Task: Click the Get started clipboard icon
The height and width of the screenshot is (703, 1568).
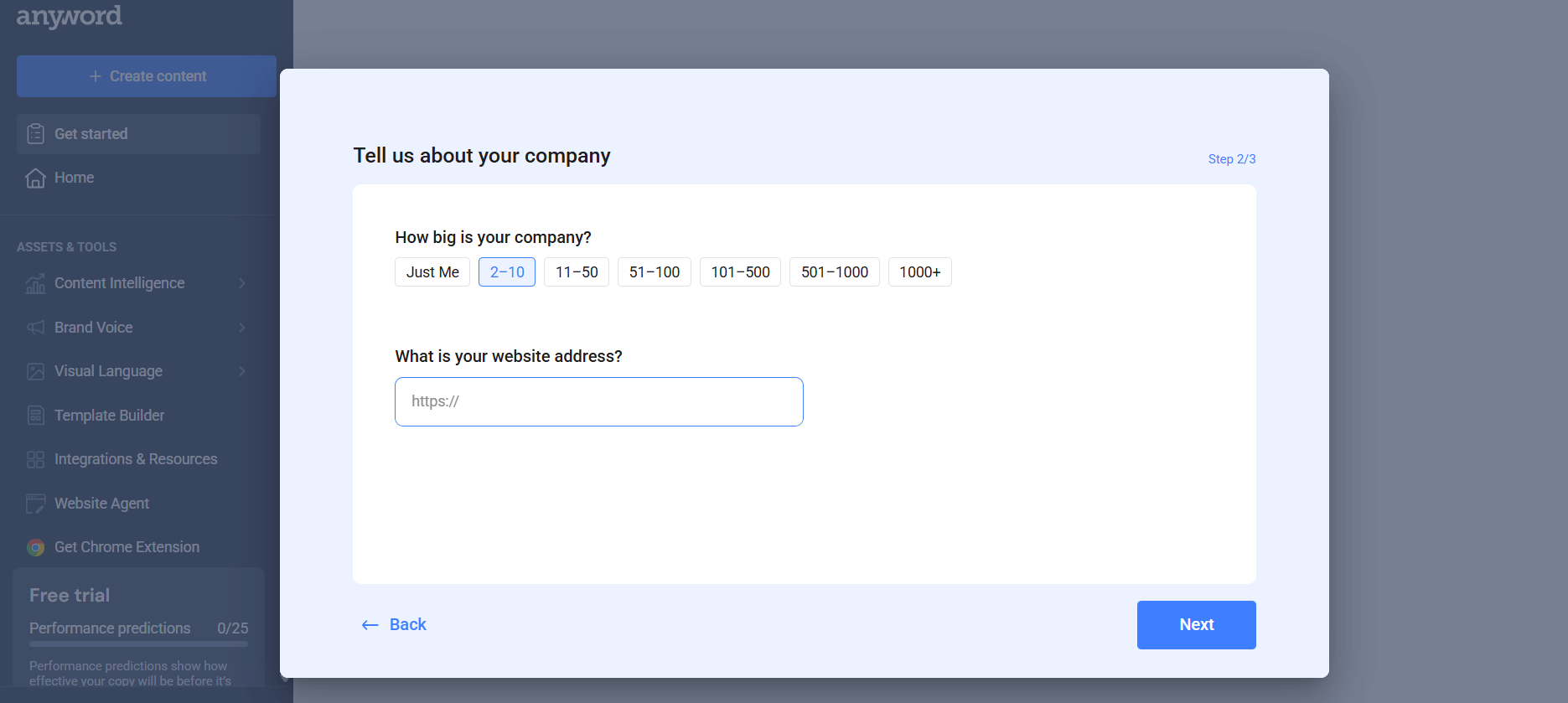Action: click(35, 134)
